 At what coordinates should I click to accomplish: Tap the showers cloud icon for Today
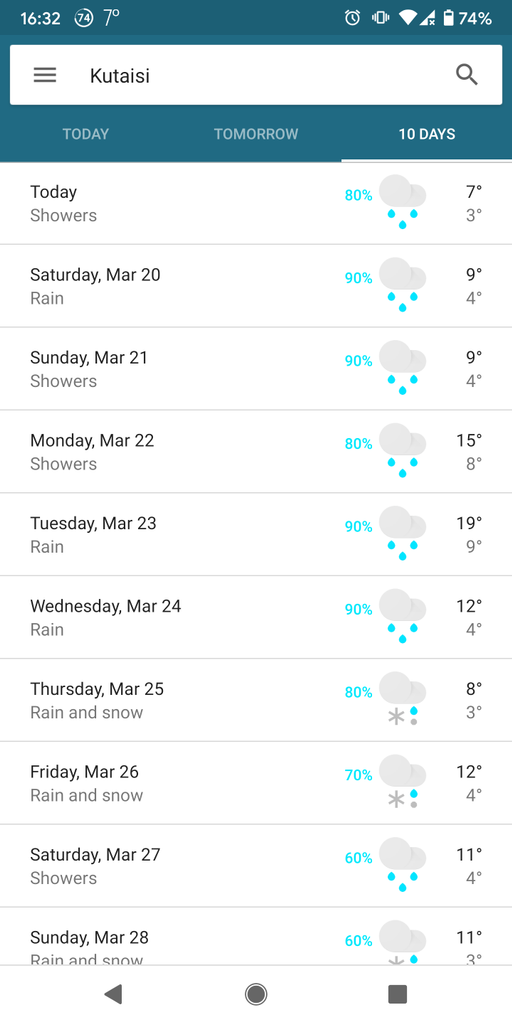point(402,201)
